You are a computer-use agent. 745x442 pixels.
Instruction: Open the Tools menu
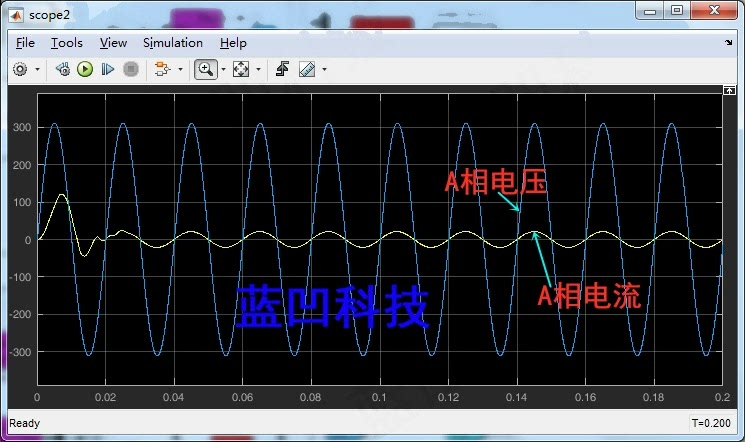coord(67,43)
